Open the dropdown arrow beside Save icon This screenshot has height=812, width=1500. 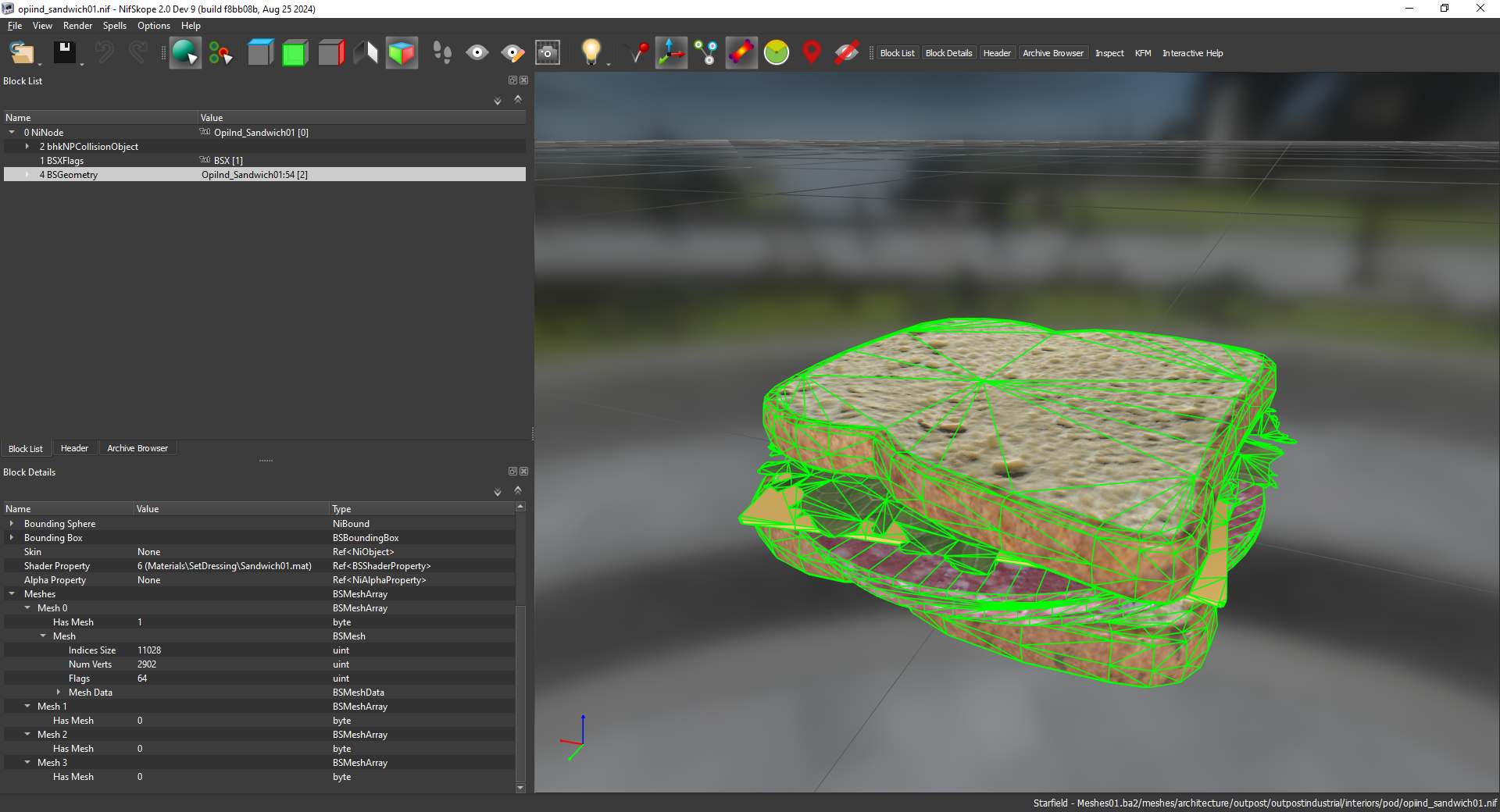[82, 63]
